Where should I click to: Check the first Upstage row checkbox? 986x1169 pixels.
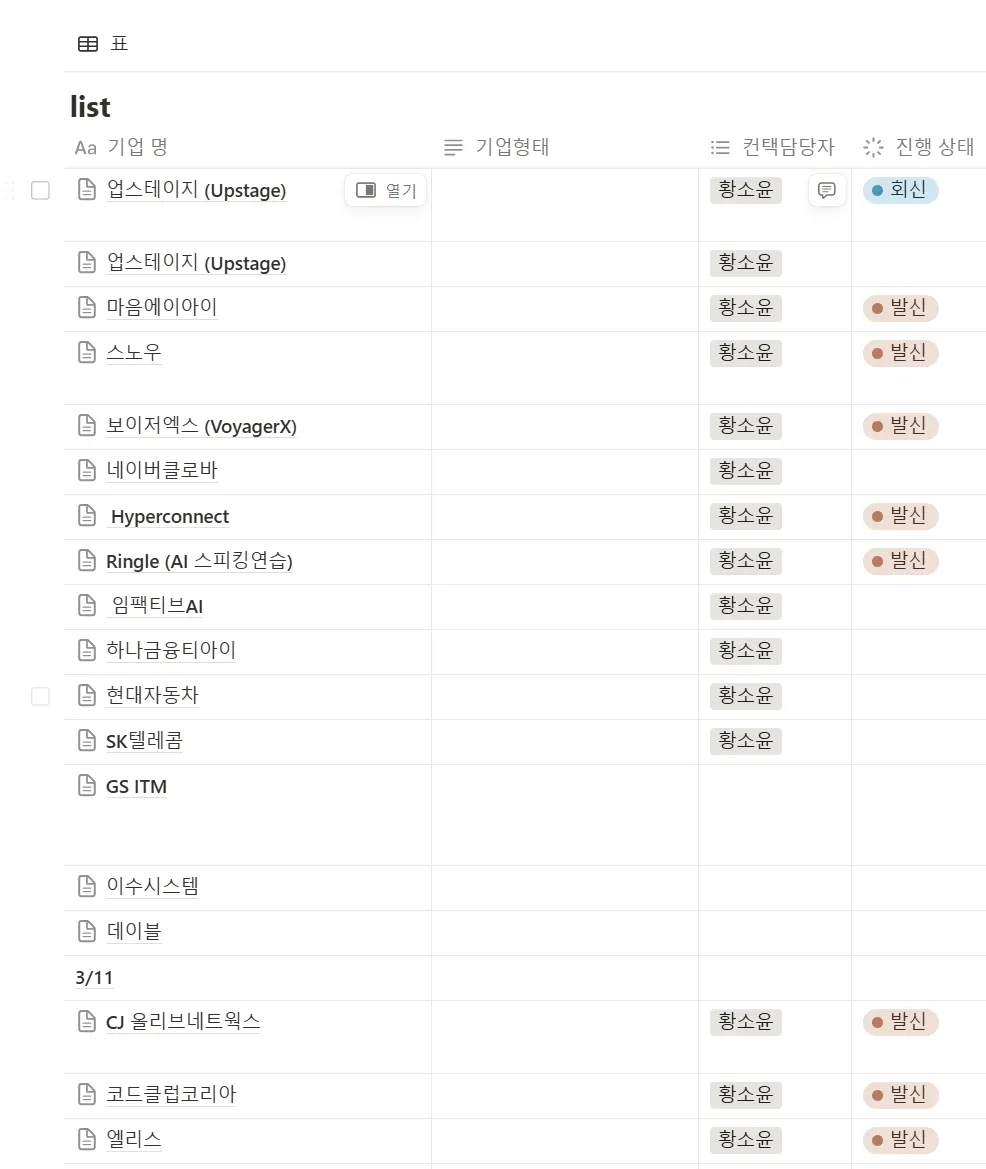click(x=40, y=190)
